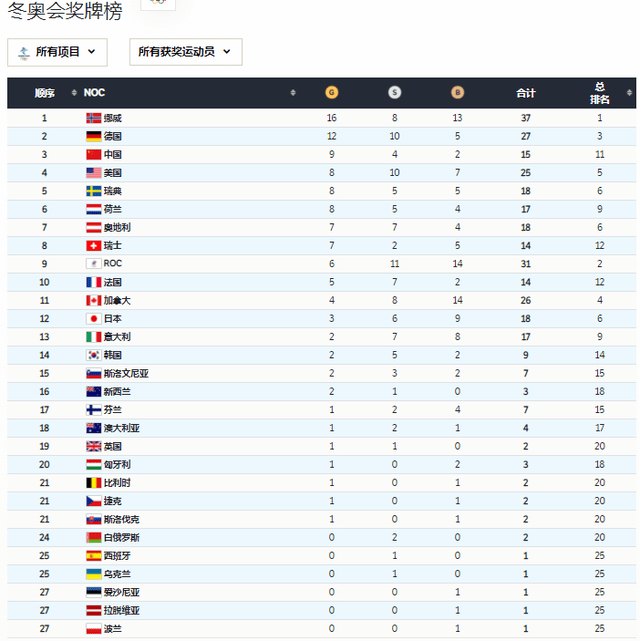Click the Czech flag icon
Screen dimensions: 640x641
point(94,501)
